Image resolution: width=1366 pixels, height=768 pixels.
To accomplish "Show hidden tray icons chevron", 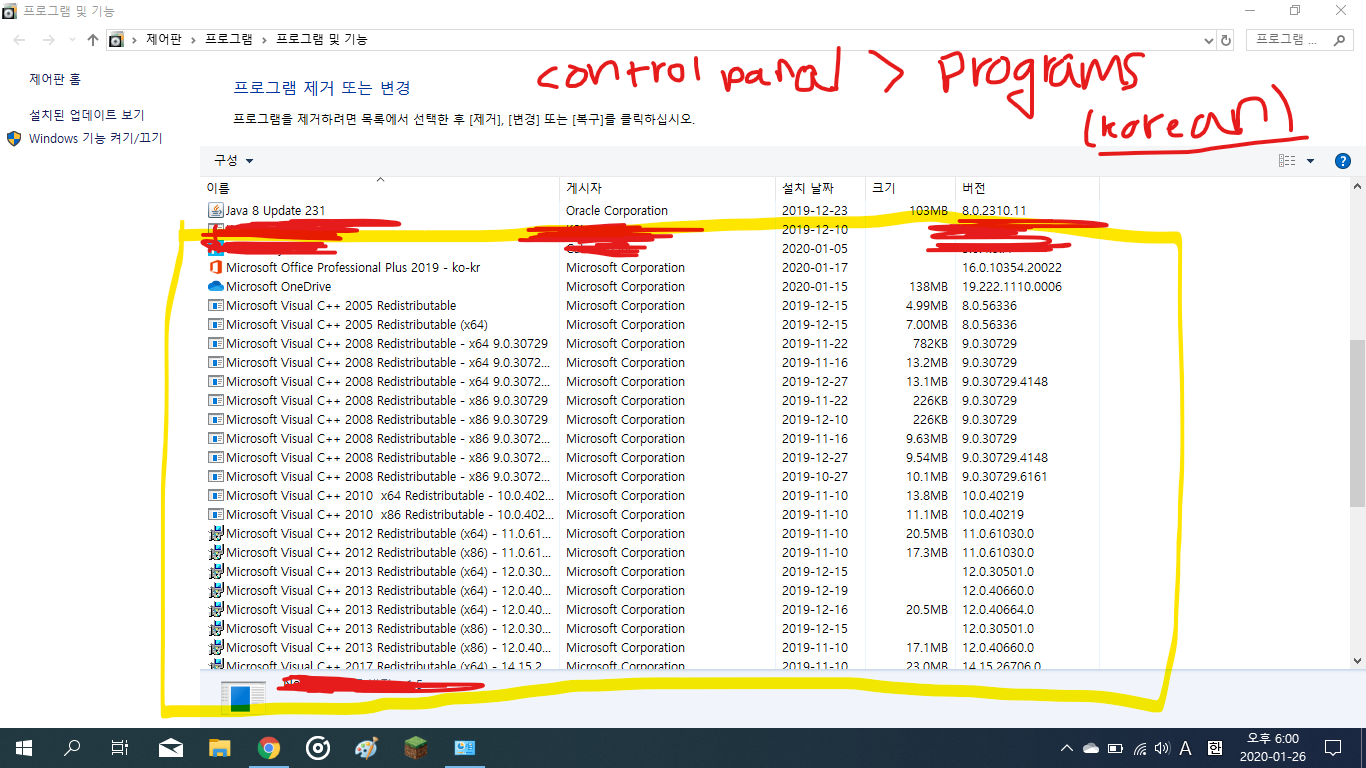I will 1068,748.
